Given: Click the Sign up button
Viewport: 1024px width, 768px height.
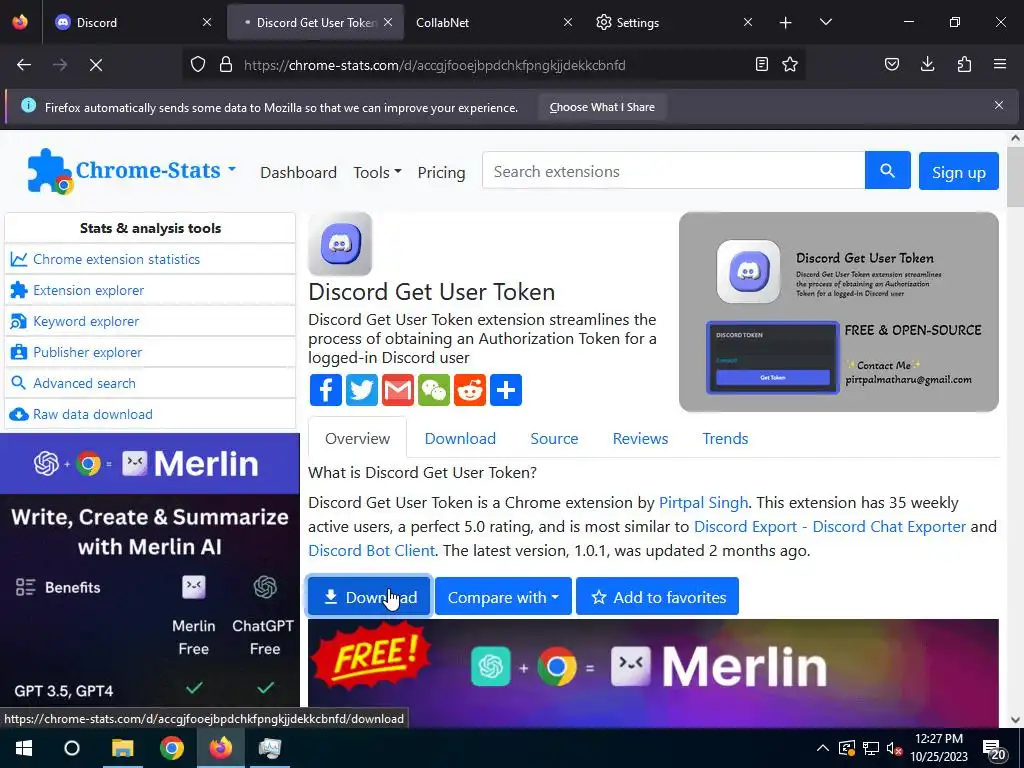Looking at the screenshot, I should point(959,171).
